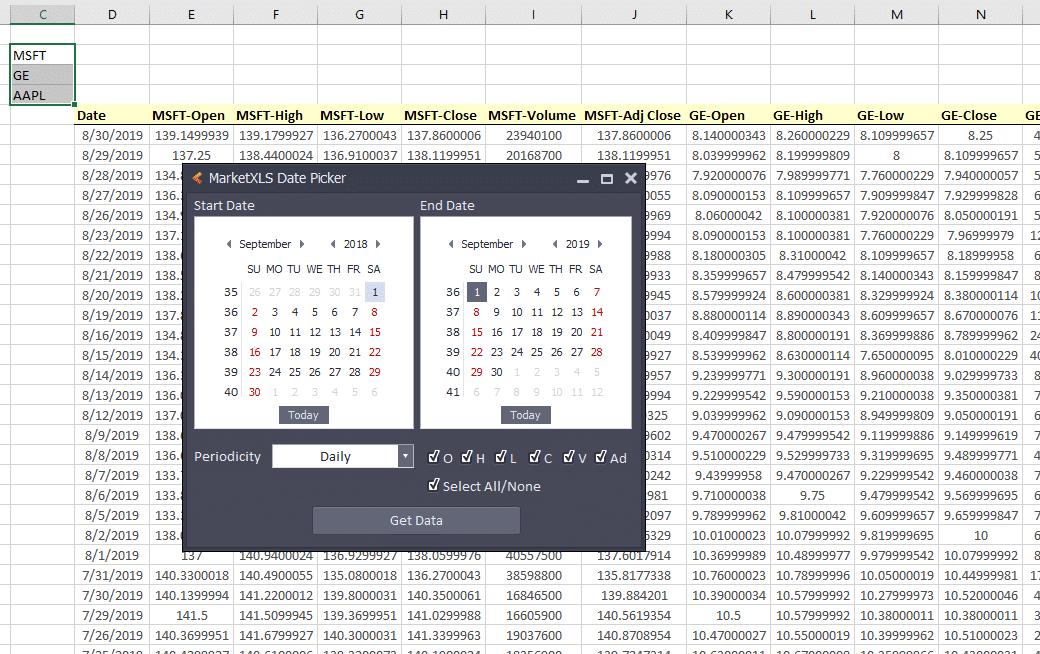Select the AAPL cell

coord(42,95)
